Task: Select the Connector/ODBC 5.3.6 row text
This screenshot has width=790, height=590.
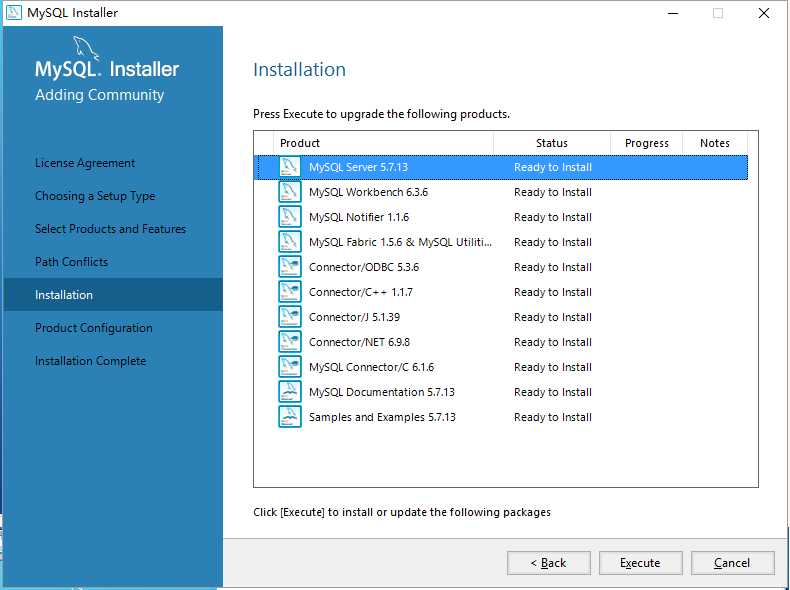Action: [x=364, y=267]
